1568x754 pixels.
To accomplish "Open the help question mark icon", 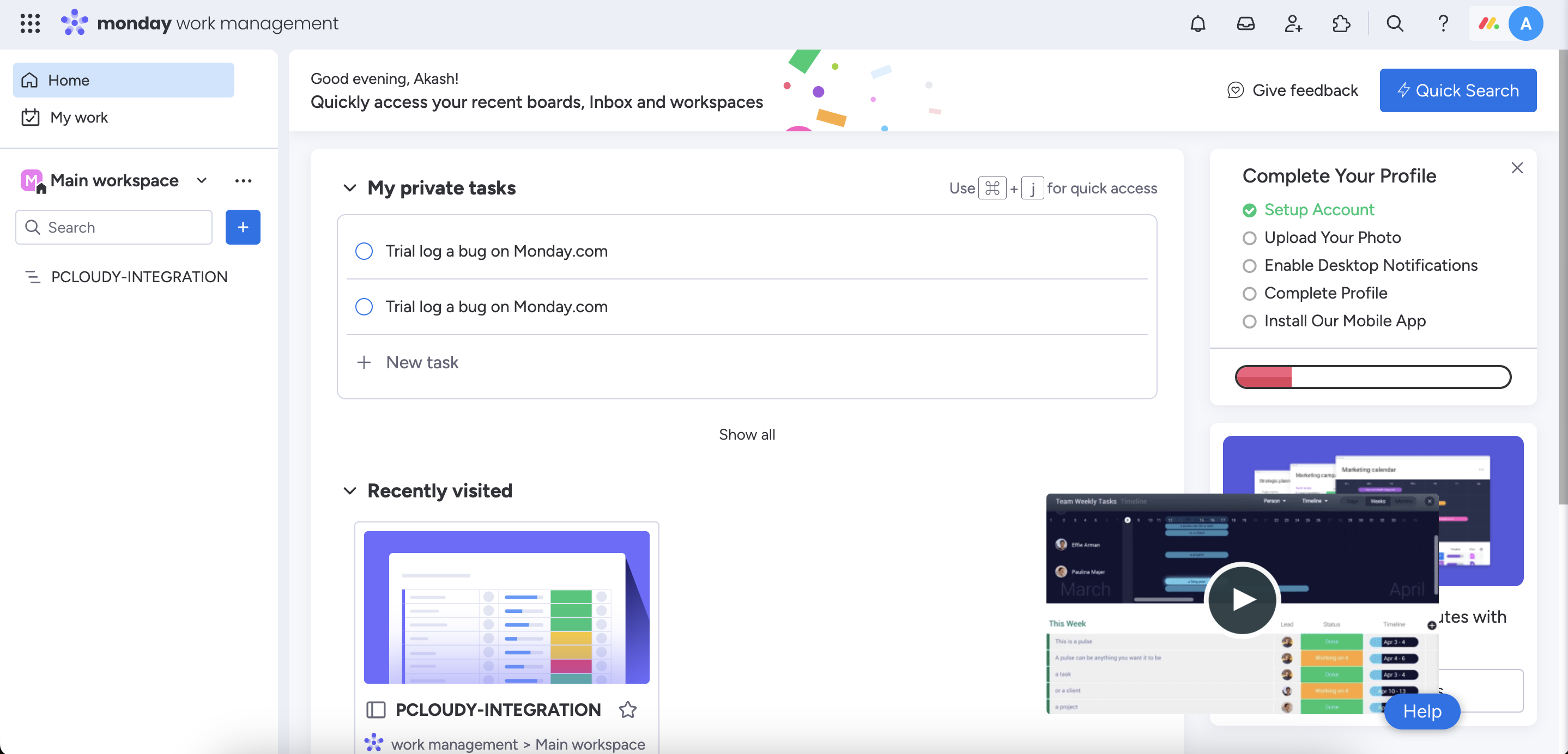I will [x=1443, y=24].
